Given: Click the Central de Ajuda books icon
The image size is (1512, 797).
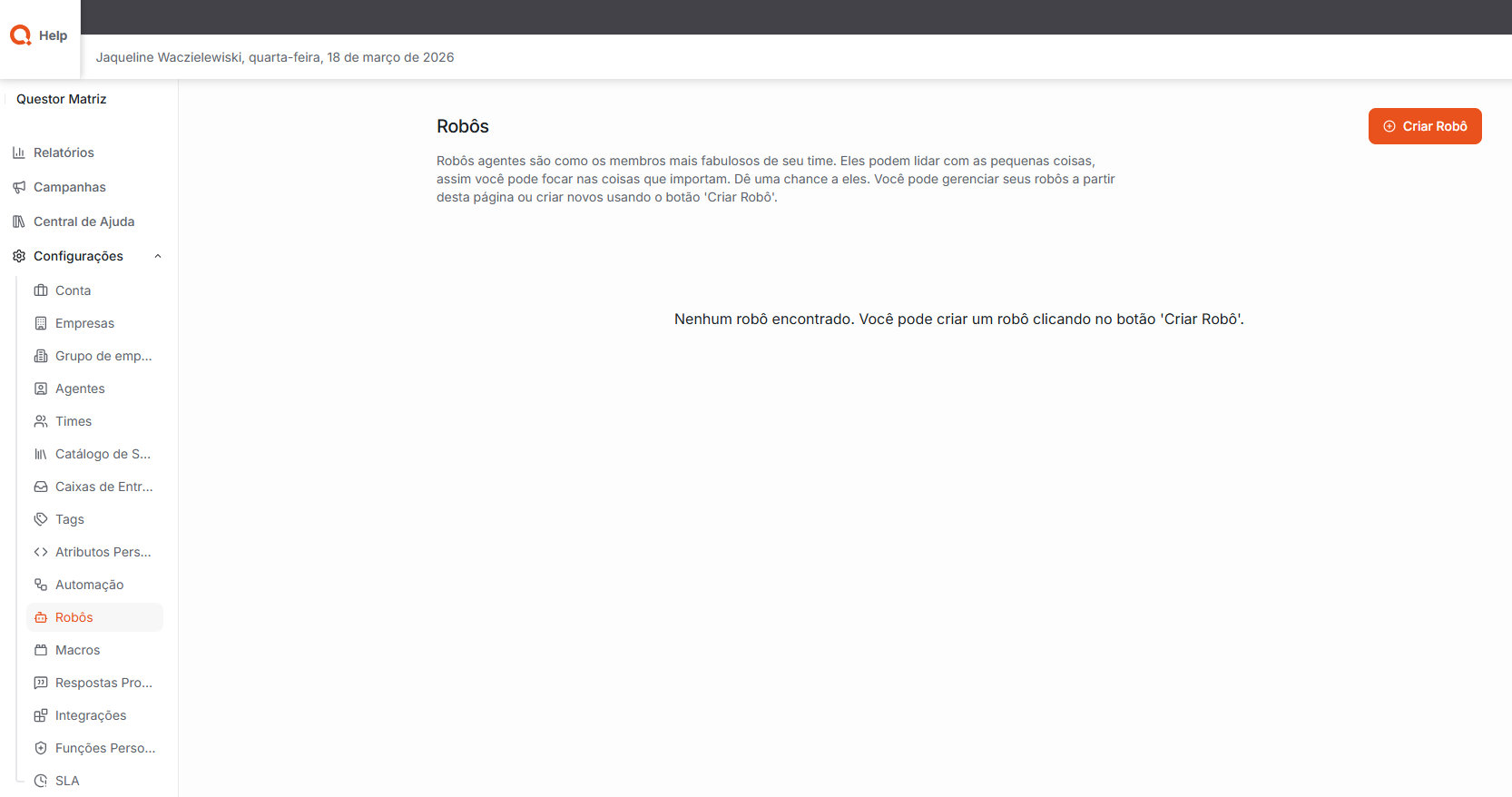Looking at the screenshot, I should tap(19, 221).
